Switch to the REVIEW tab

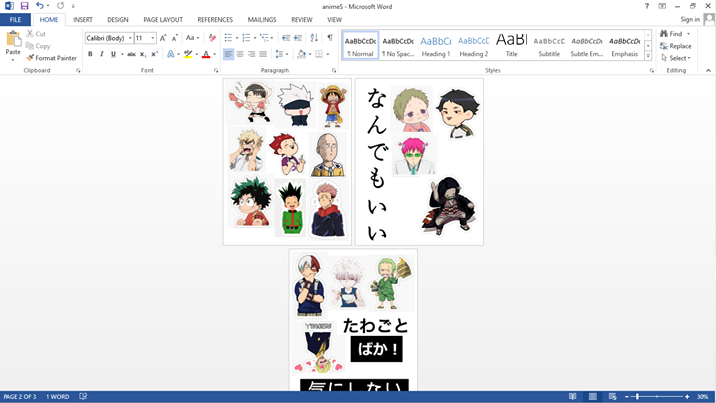pyautogui.click(x=302, y=20)
